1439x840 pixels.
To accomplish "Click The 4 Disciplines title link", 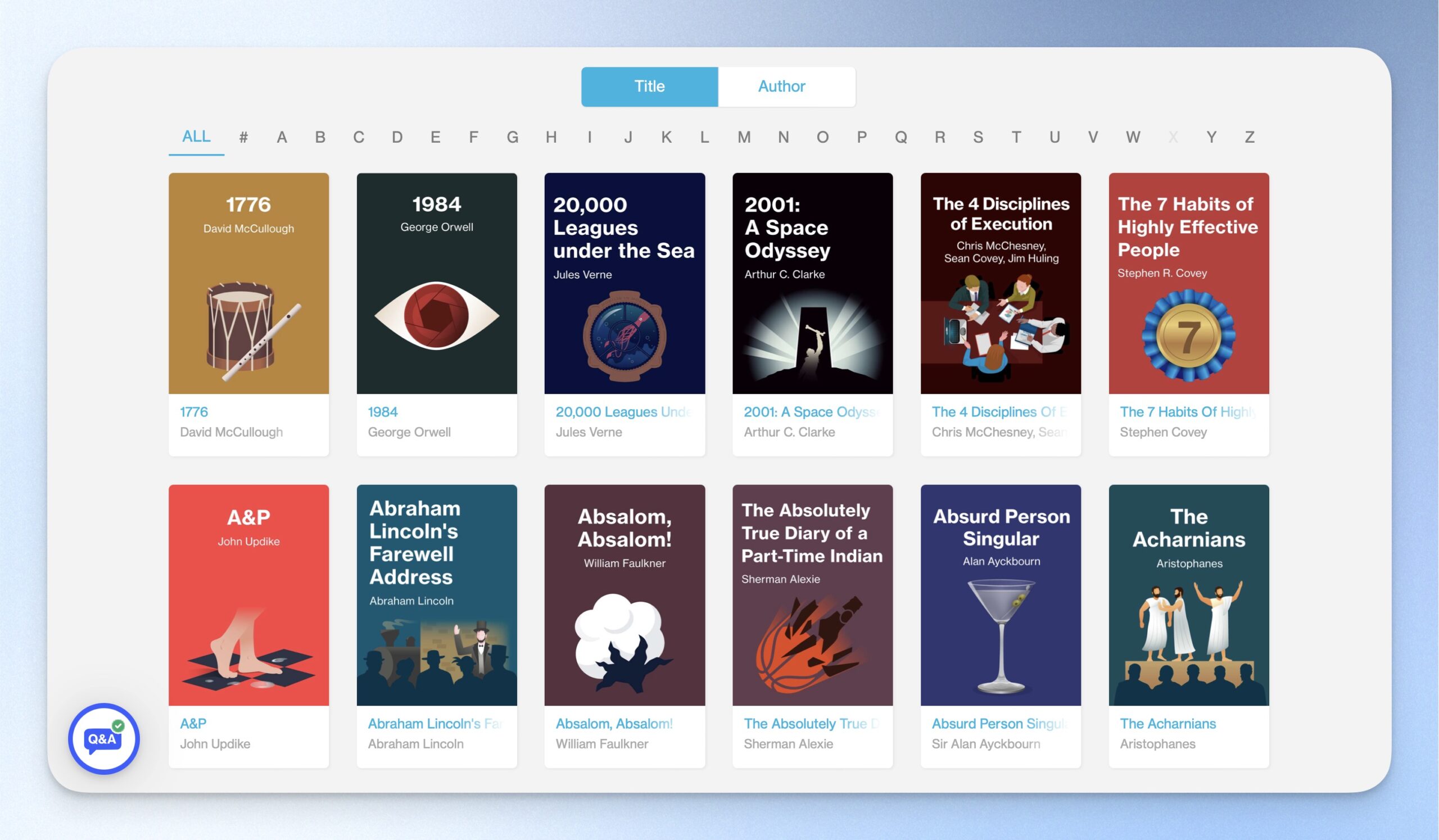I will click(998, 412).
